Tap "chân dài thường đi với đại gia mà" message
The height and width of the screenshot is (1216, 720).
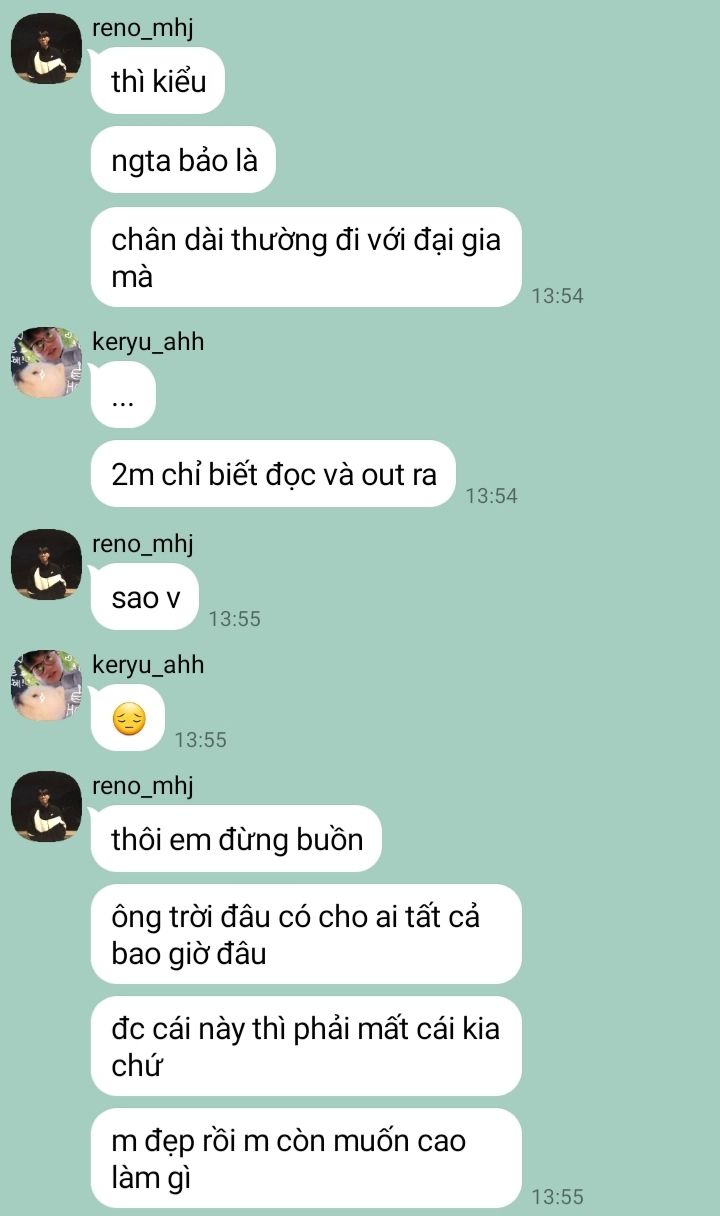pos(306,257)
